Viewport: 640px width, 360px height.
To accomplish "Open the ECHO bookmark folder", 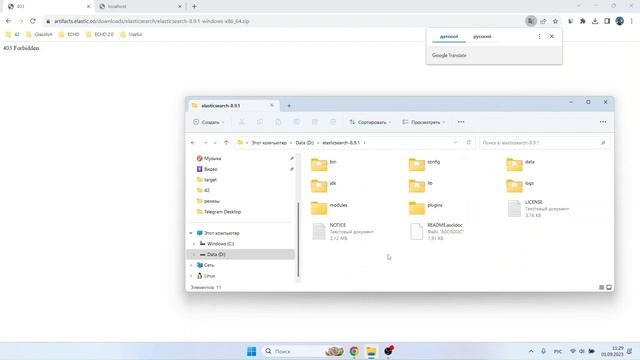I will pyautogui.click(x=69, y=34).
